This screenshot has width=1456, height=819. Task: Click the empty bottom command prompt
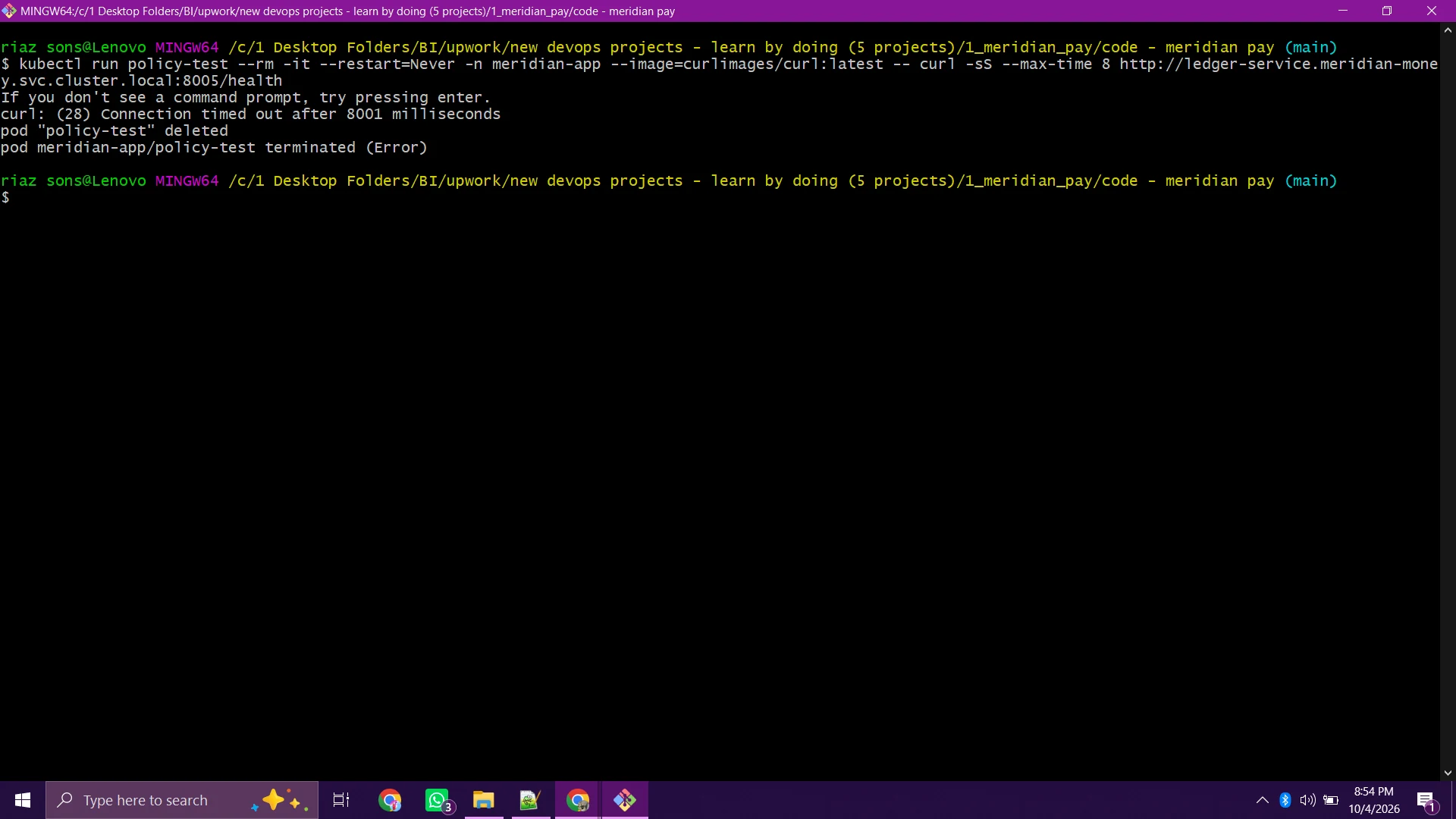coord(6,198)
